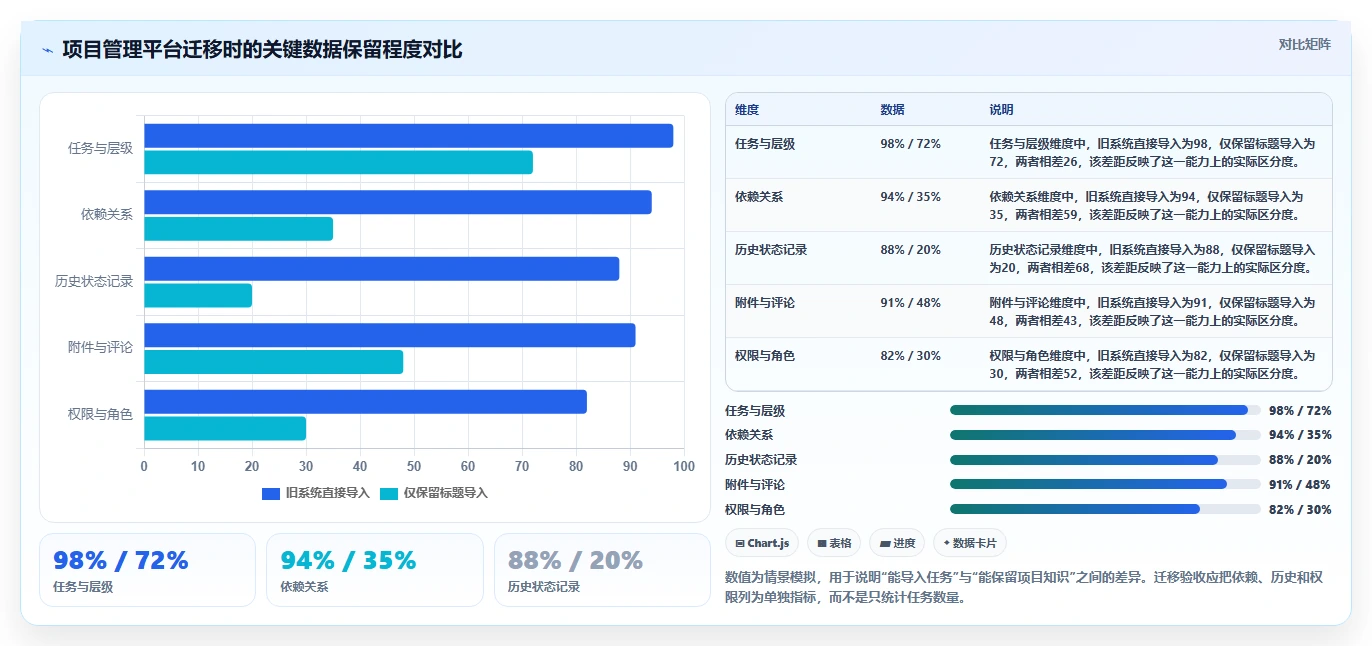Click the 91% / 48% table cell

[910, 302]
